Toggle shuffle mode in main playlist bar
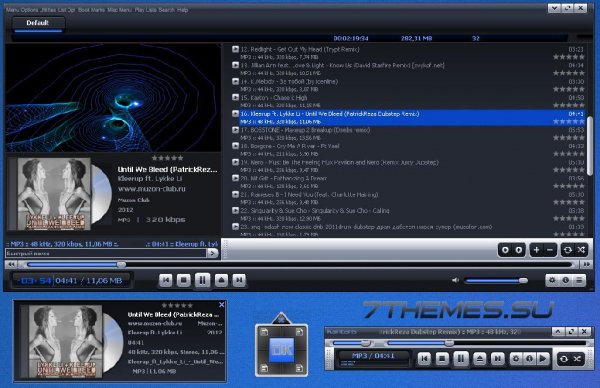This screenshot has height=388, width=600. click(x=581, y=250)
